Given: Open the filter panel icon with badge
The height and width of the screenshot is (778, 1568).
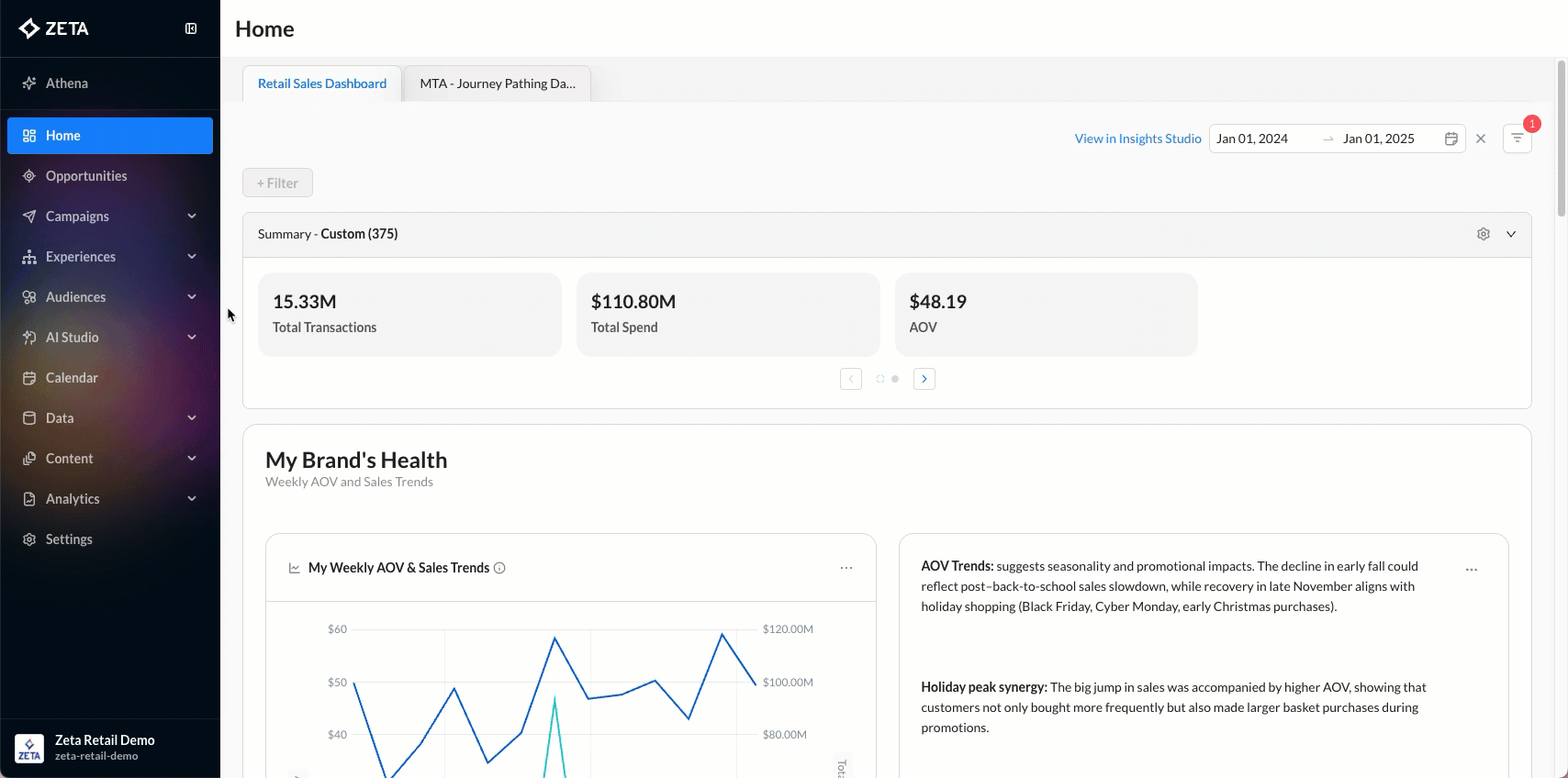Looking at the screenshot, I should coord(1517,139).
